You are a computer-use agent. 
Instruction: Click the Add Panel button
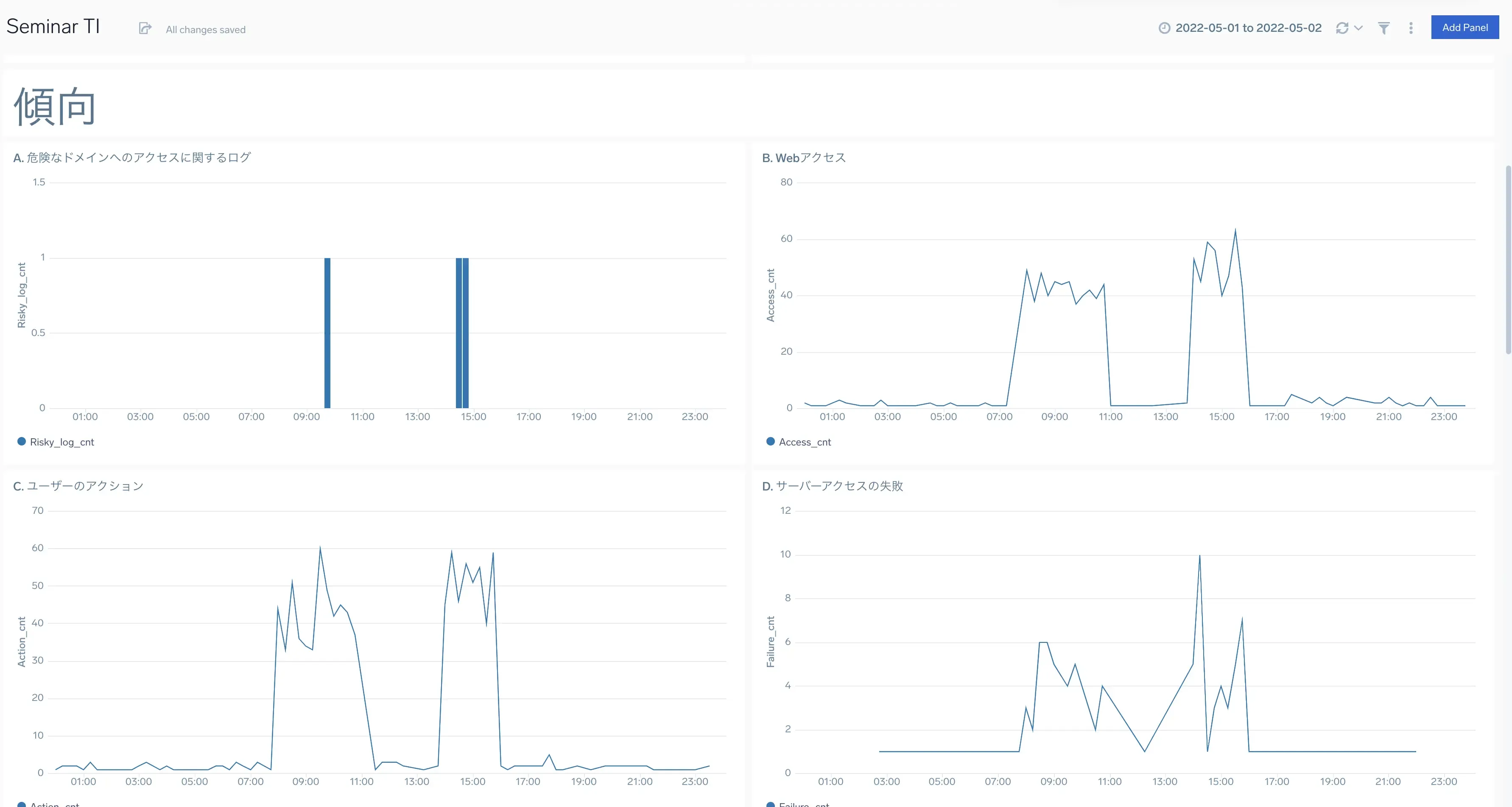pyautogui.click(x=1464, y=27)
